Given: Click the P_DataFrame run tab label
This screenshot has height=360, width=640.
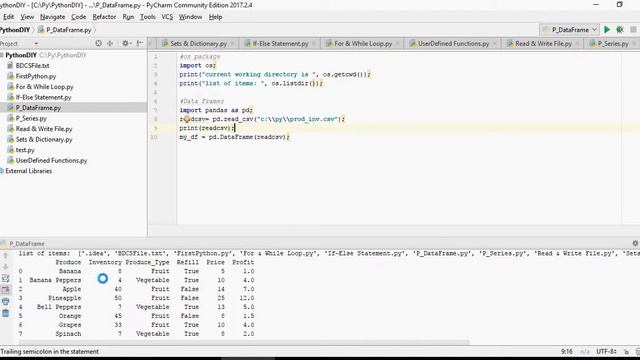Looking at the screenshot, I should 27,244.
